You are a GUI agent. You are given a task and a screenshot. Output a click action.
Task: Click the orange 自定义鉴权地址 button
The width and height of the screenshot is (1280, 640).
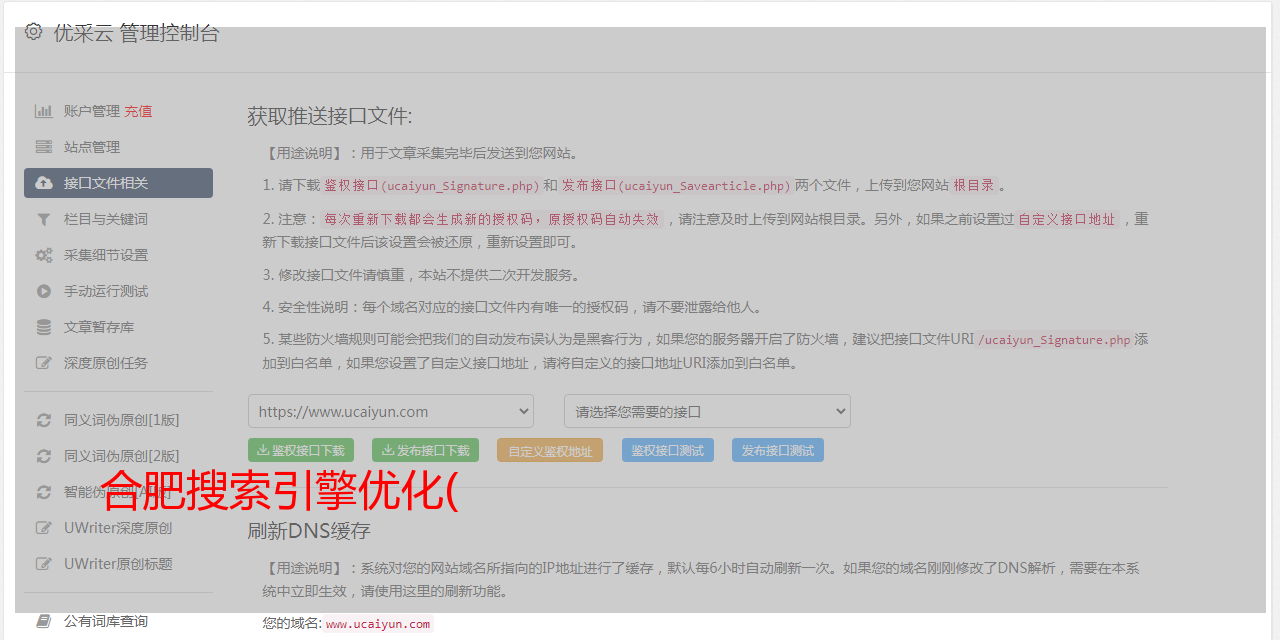click(x=550, y=450)
